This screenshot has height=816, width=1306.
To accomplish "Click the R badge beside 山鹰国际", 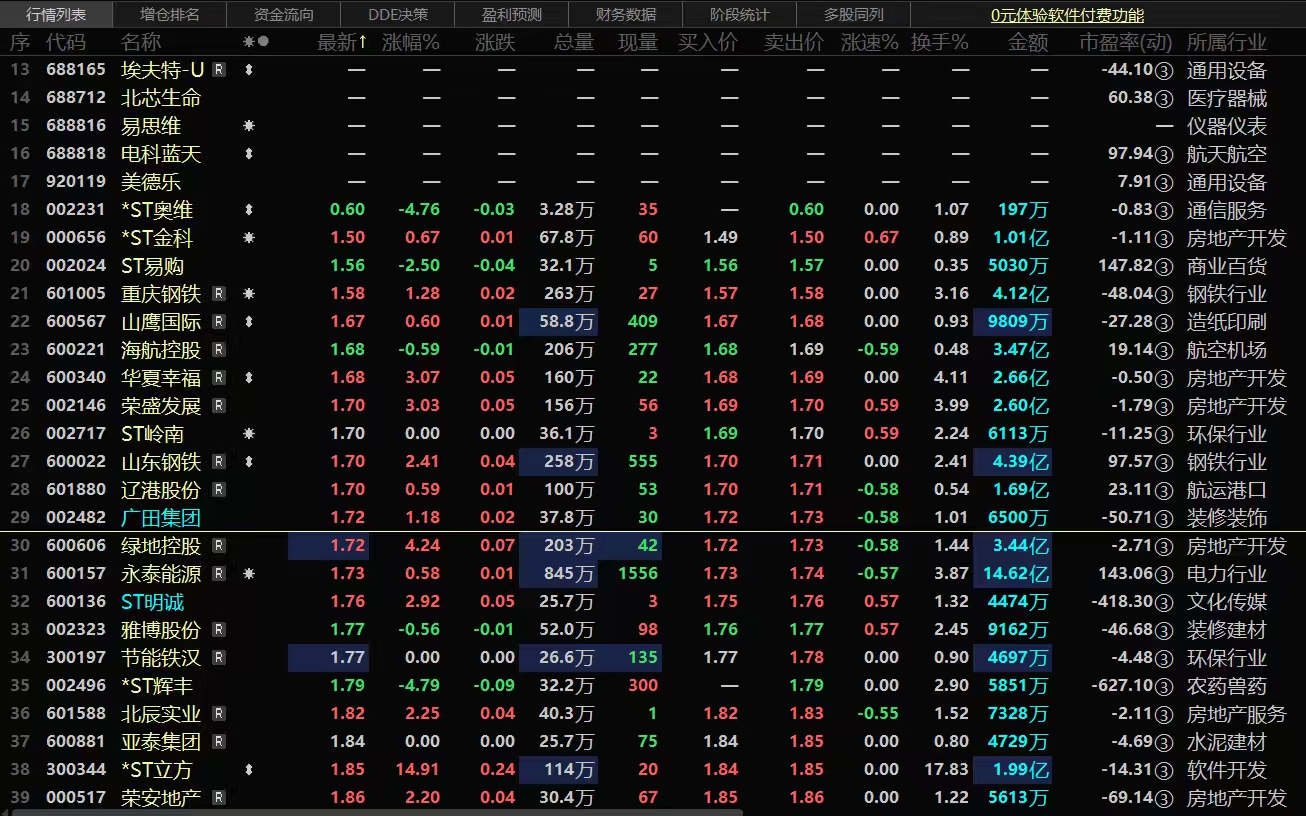I will (219, 322).
